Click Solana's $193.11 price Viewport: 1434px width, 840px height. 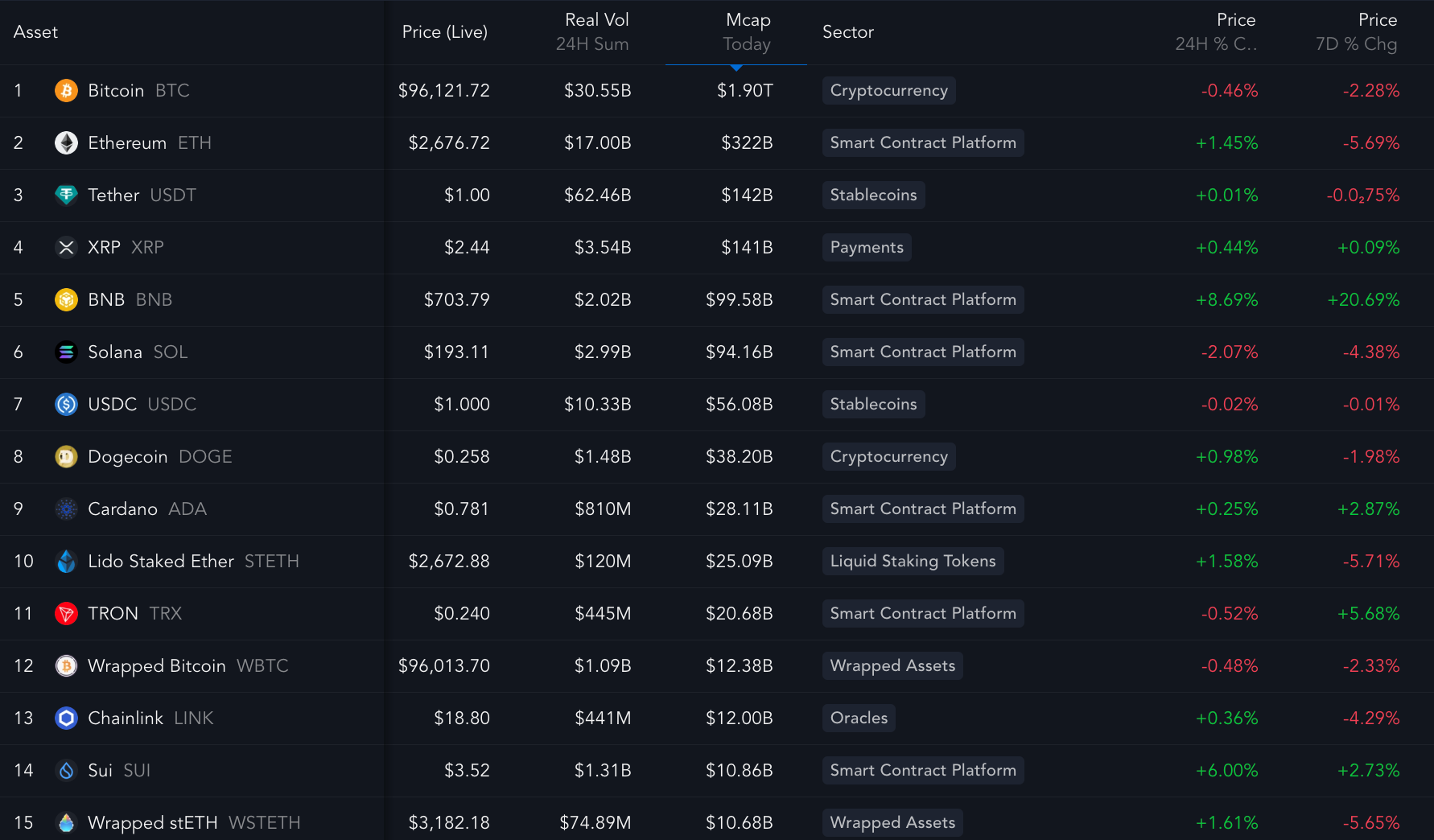457,352
